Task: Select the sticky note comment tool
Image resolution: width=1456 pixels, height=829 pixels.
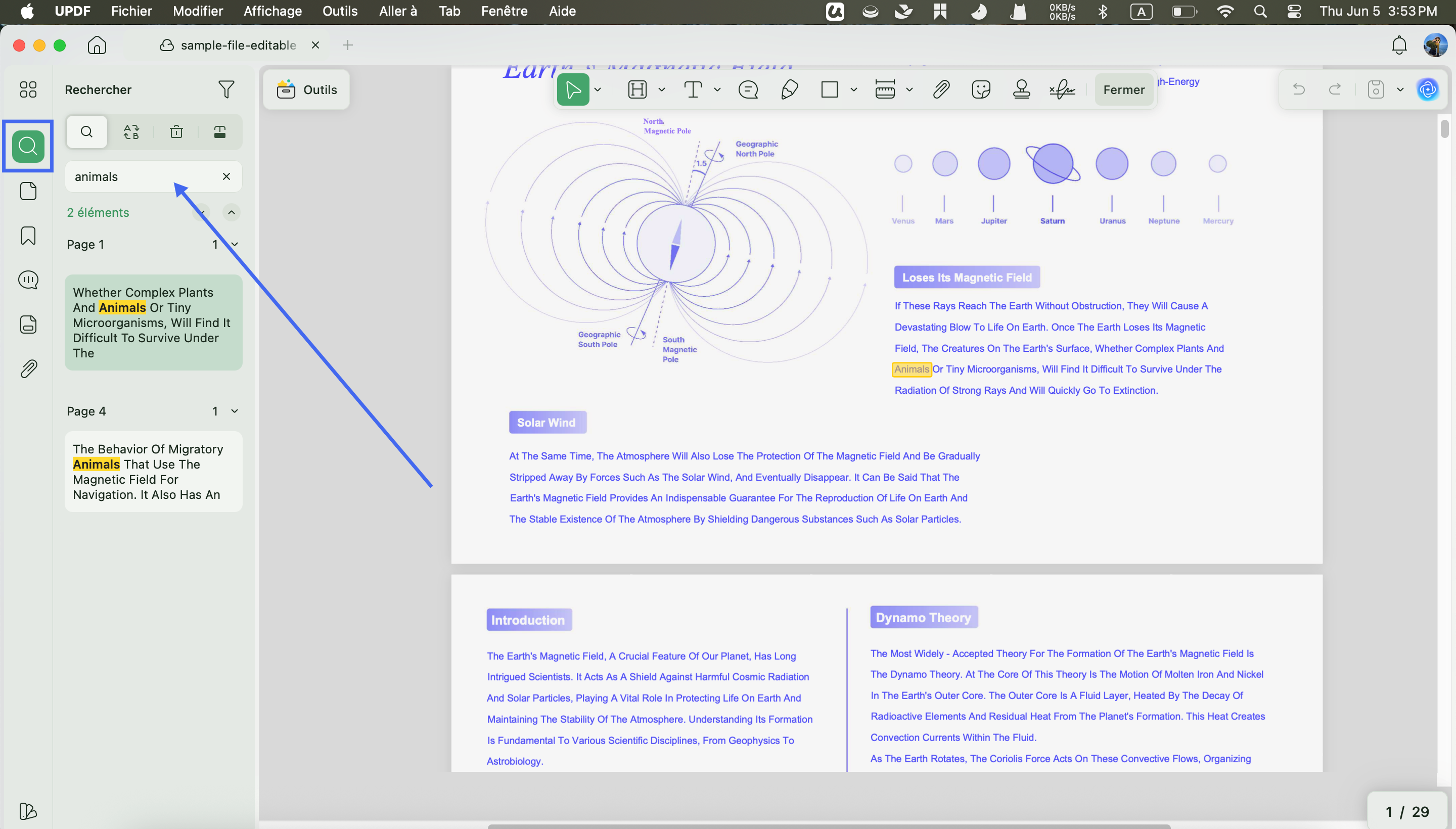Action: [748, 89]
